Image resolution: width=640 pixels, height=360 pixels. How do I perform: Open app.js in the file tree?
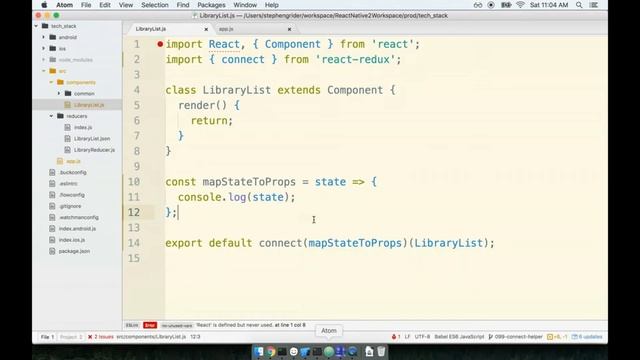click(x=73, y=161)
